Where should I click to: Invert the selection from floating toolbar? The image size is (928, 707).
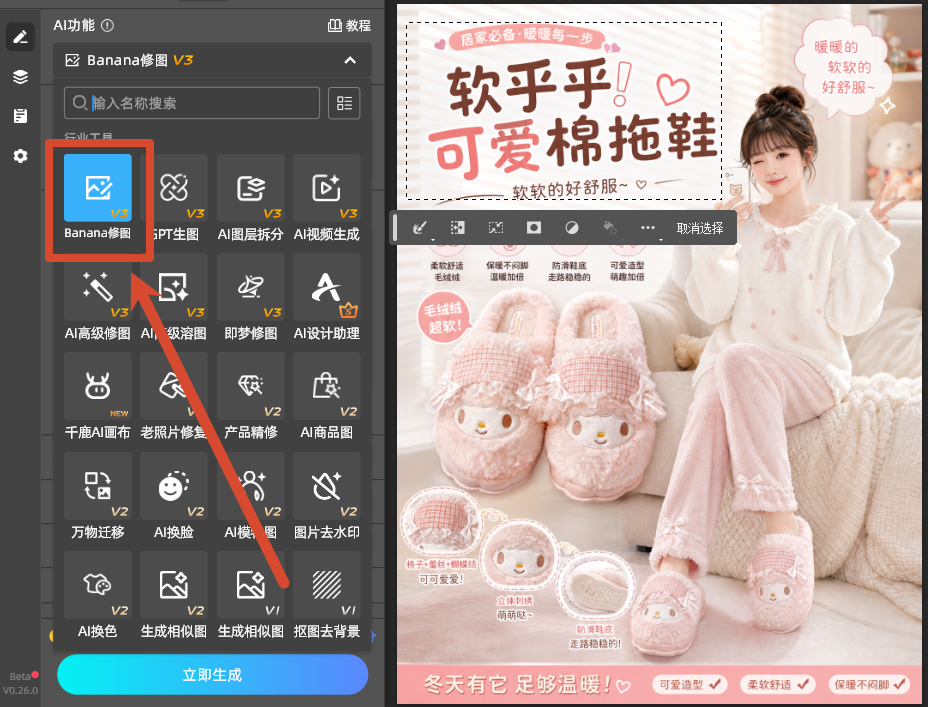click(457, 228)
